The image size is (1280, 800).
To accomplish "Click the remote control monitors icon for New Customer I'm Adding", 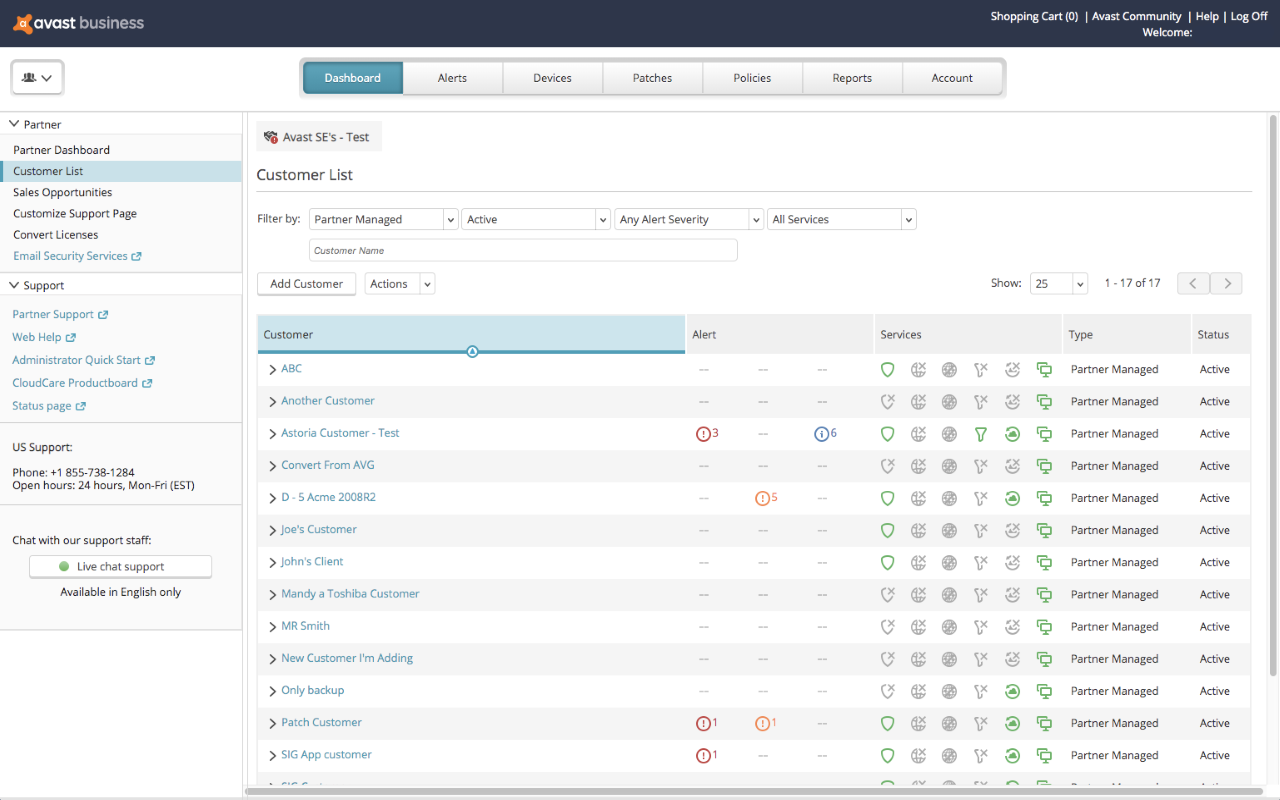I will [x=1044, y=659].
